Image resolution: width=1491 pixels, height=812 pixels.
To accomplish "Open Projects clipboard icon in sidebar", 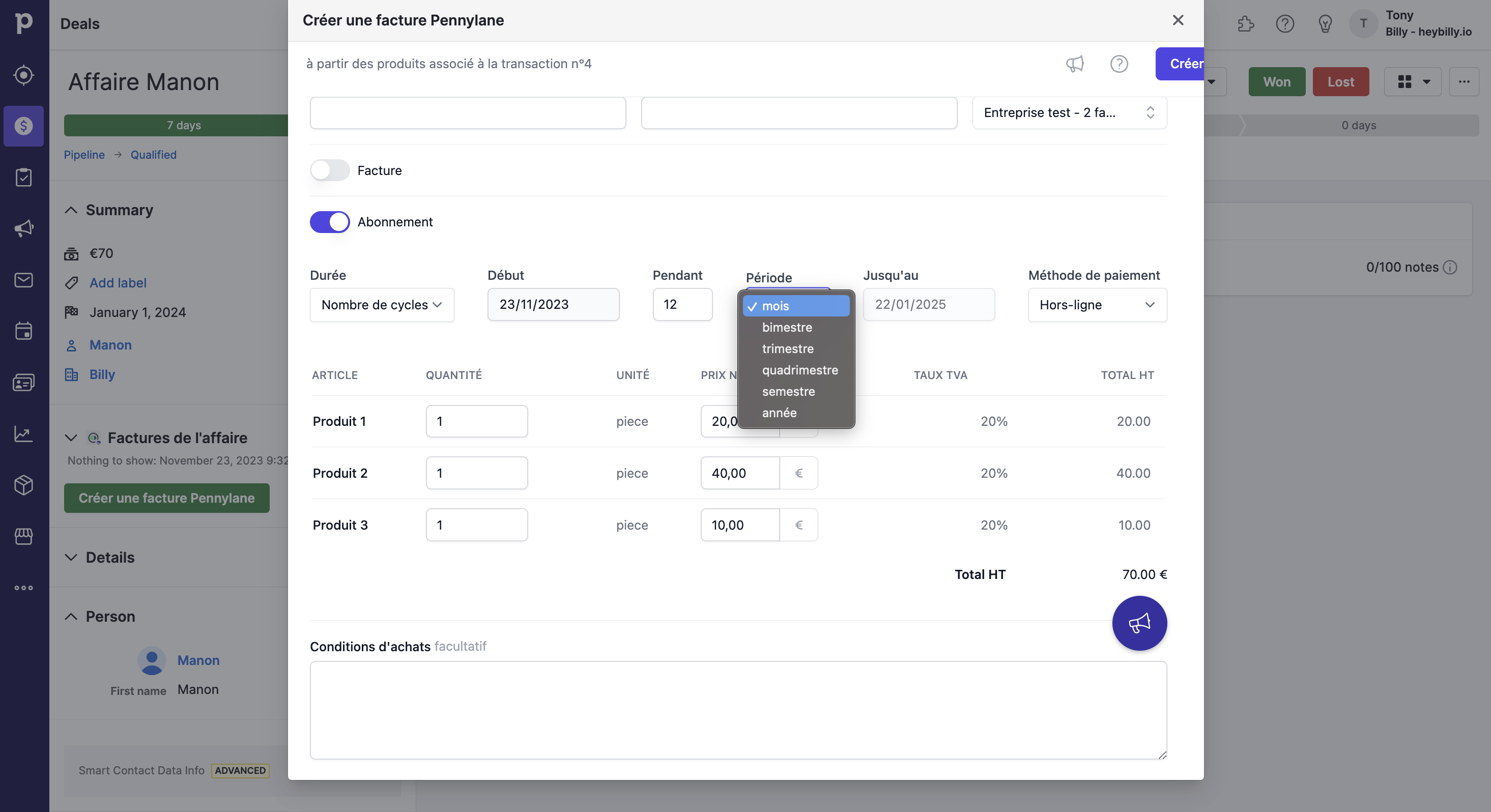I will pyautogui.click(x=24, y=177).
